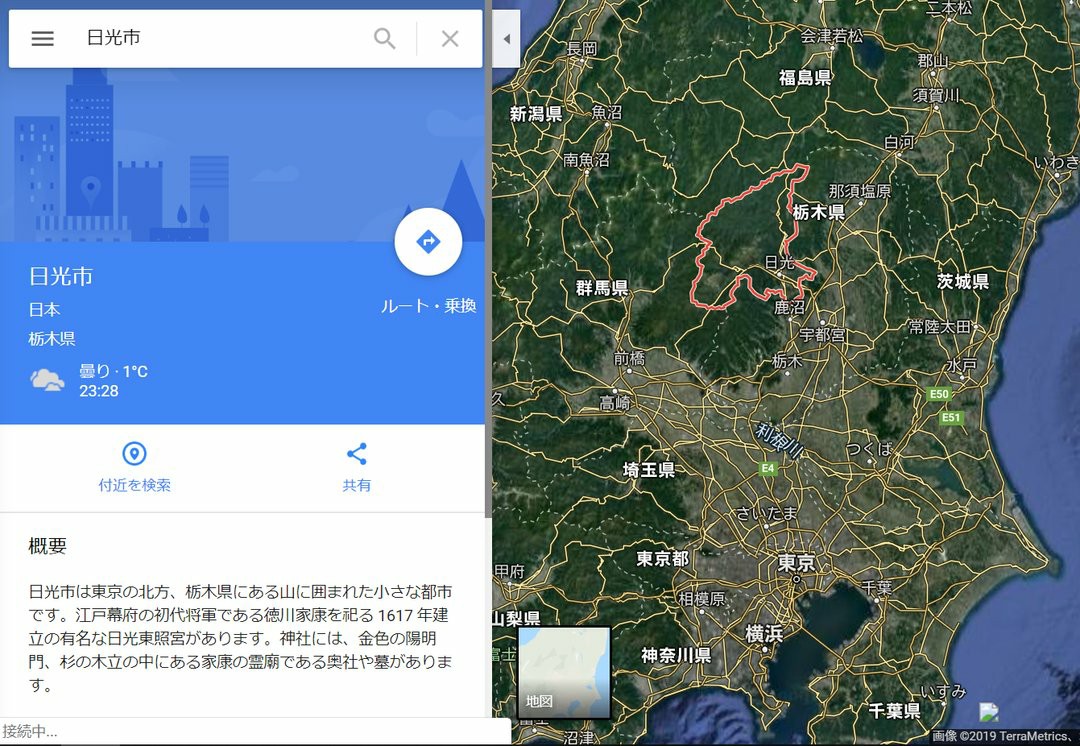Select the 日光 place label inside boundary

click(x=780, y=262)
